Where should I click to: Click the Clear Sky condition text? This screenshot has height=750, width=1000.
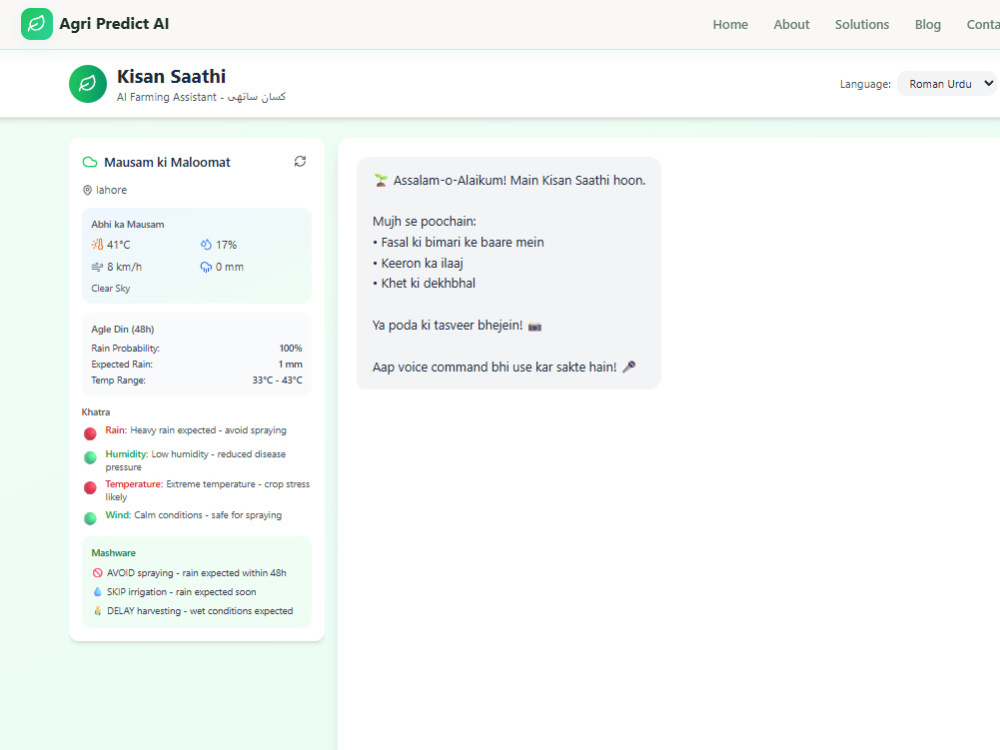[110, 288]
